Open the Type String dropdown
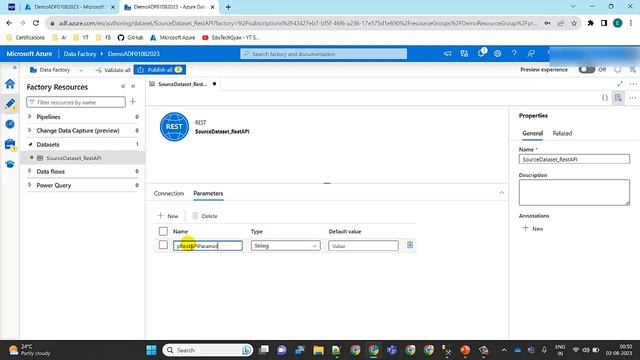This screenshot has width=640, height=360. tap(286, 246)
